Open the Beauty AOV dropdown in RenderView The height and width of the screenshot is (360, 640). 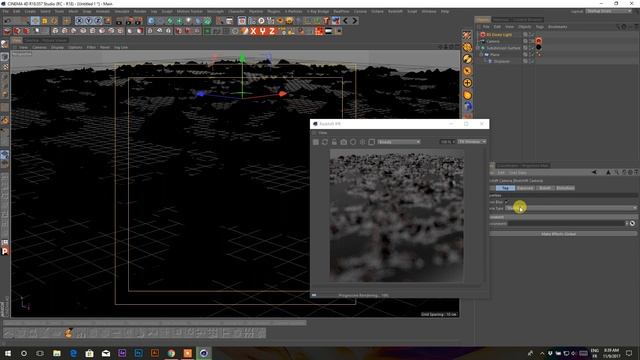click(399, 142)
